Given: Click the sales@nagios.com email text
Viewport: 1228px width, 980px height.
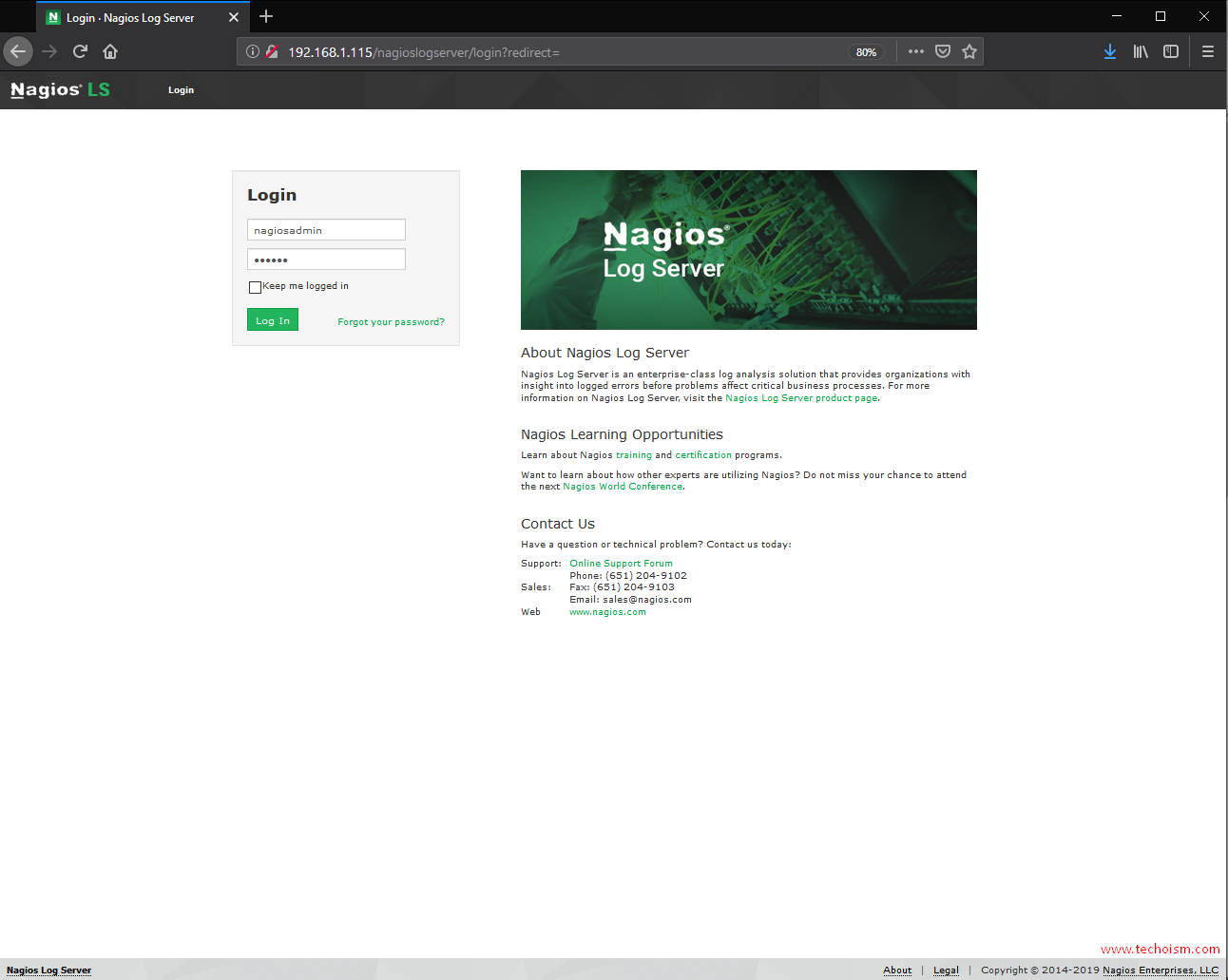Looking at the screenshot, I should click(647, 600).
